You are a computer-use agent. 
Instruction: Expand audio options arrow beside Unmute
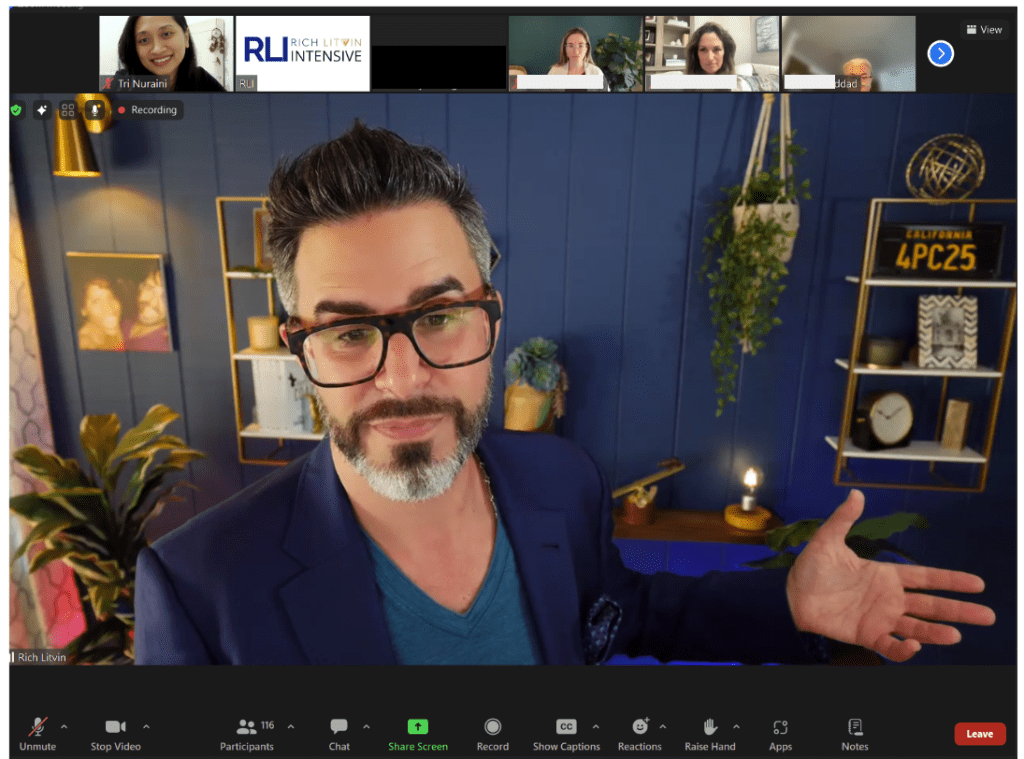click(65, 726)
